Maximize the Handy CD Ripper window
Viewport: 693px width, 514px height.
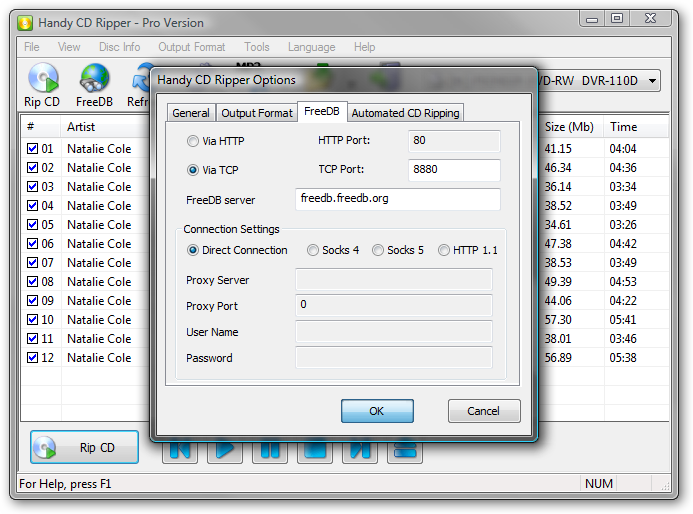(617, 18)
